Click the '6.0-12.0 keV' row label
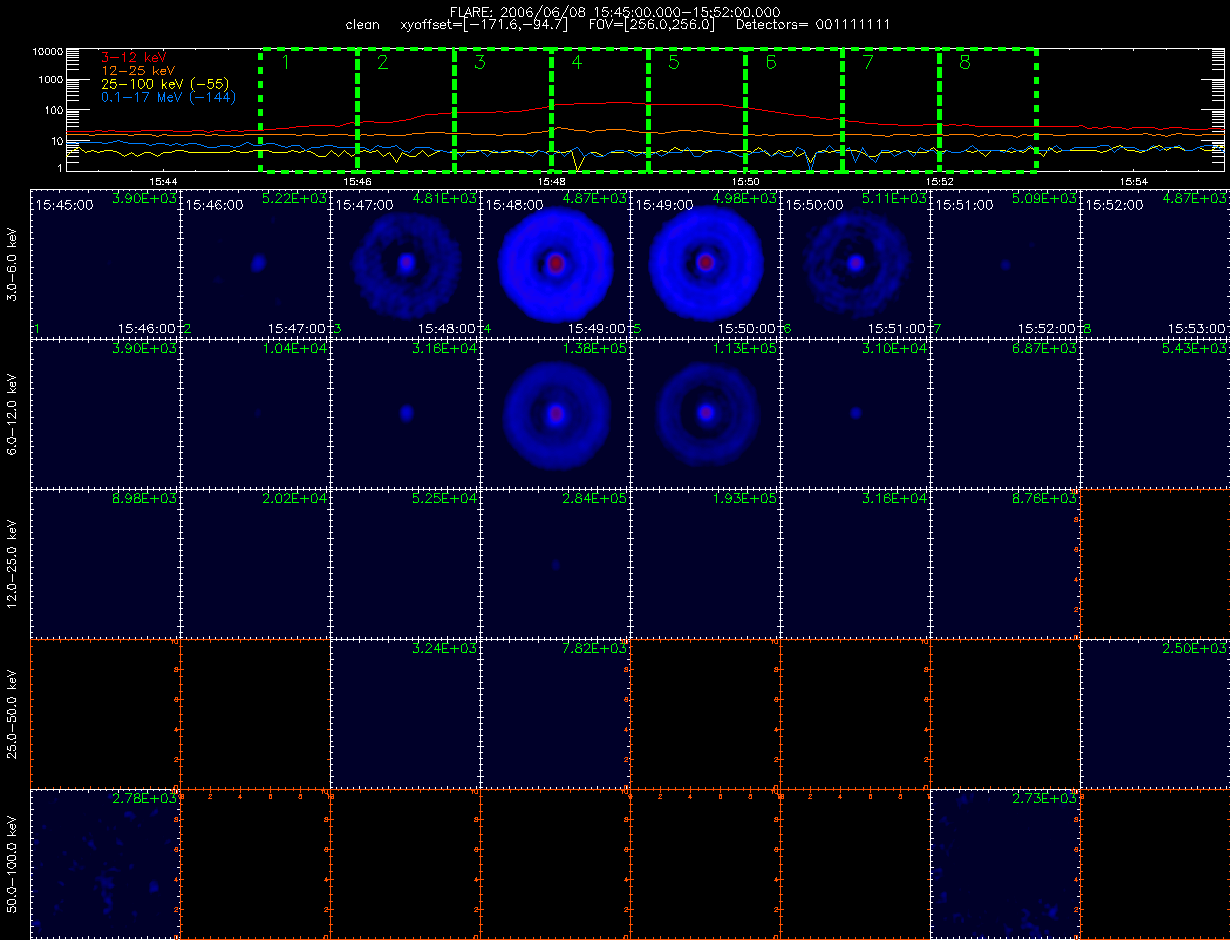1230x940 pixels. [13, 413]
